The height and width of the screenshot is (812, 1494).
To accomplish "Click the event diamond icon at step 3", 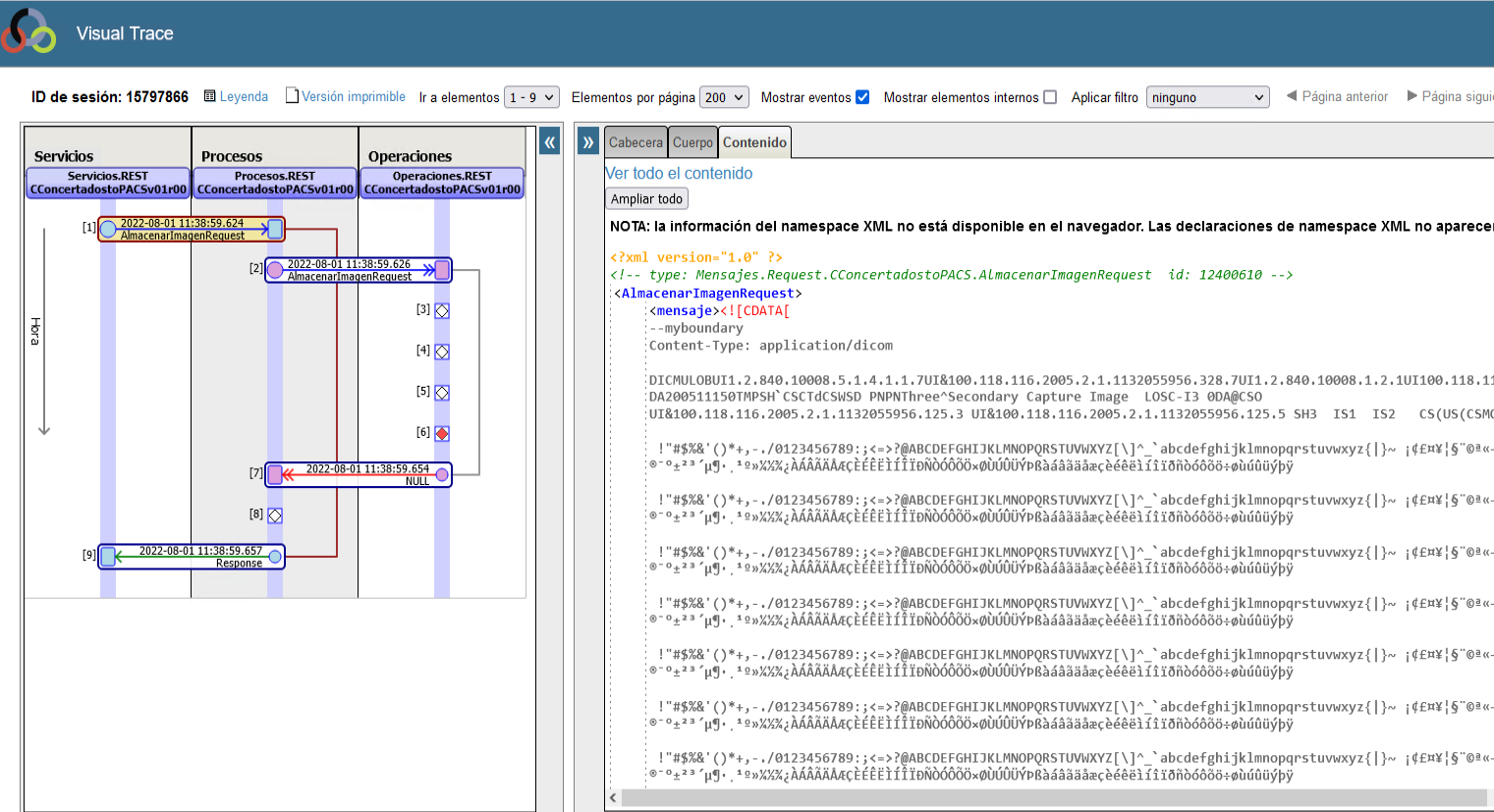I will tap(442, 310).
